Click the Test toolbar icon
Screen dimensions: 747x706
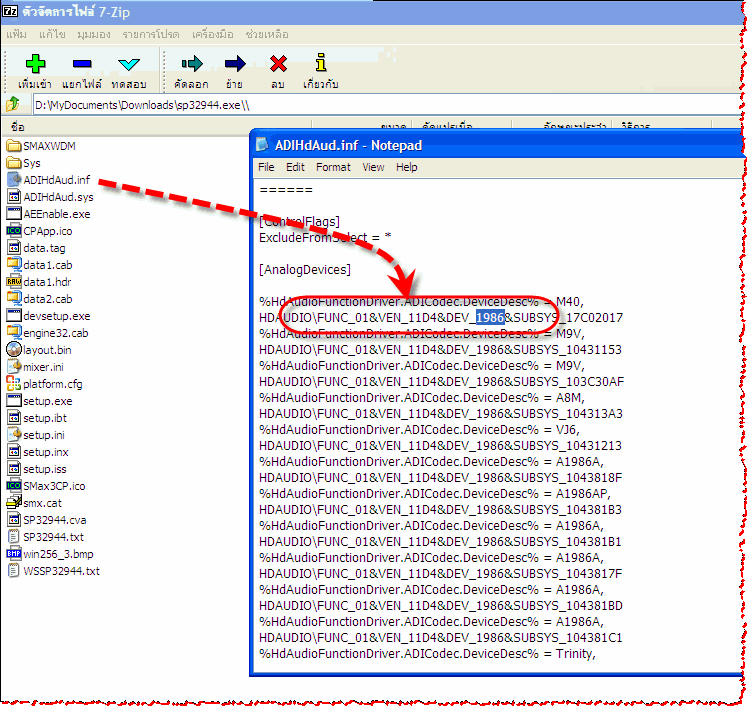[x=128, y=66]
